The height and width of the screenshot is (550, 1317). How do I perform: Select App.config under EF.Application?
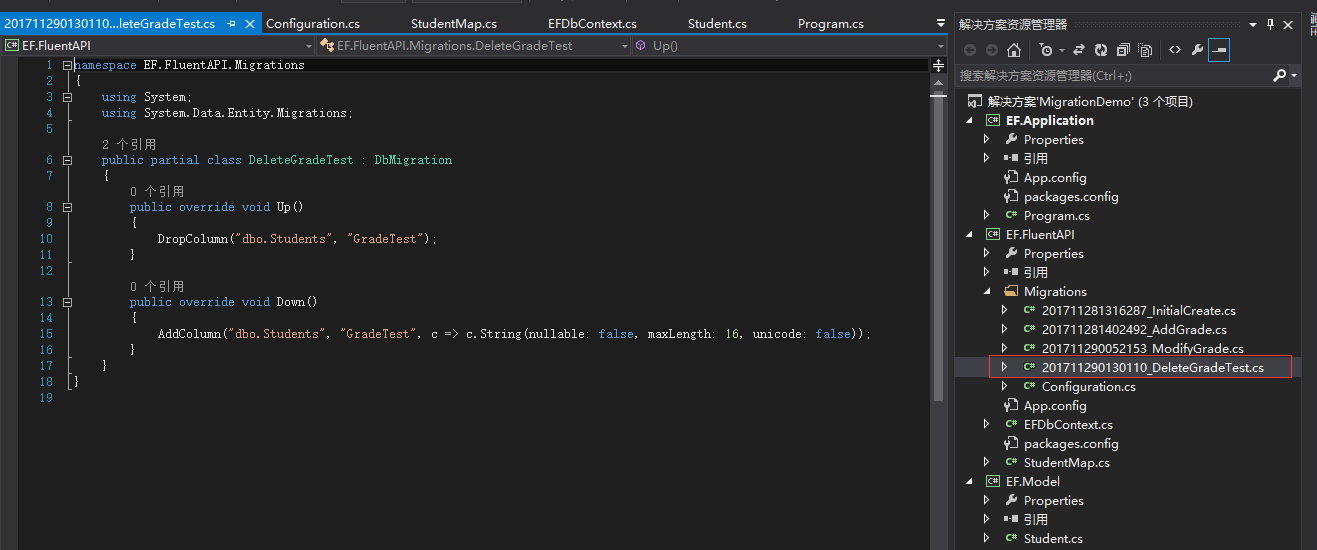1055,178
